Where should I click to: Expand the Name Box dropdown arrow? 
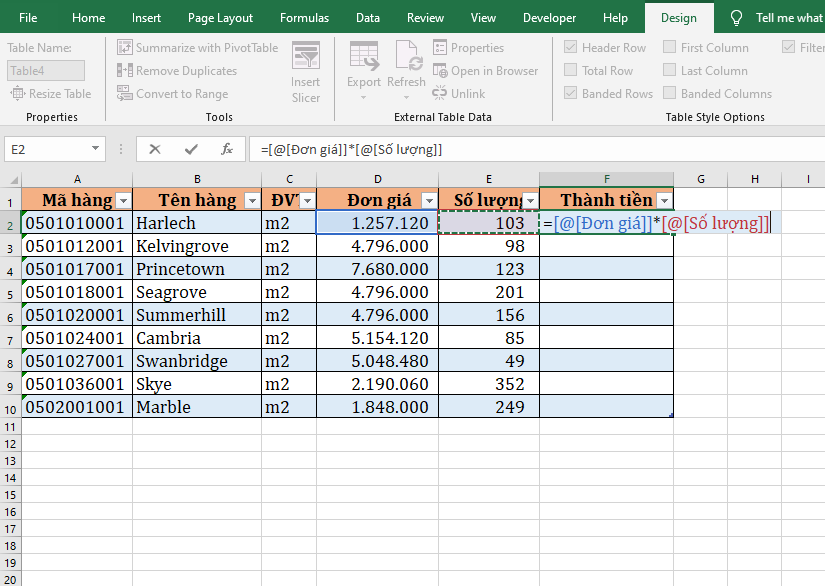[x=96, y=149]
